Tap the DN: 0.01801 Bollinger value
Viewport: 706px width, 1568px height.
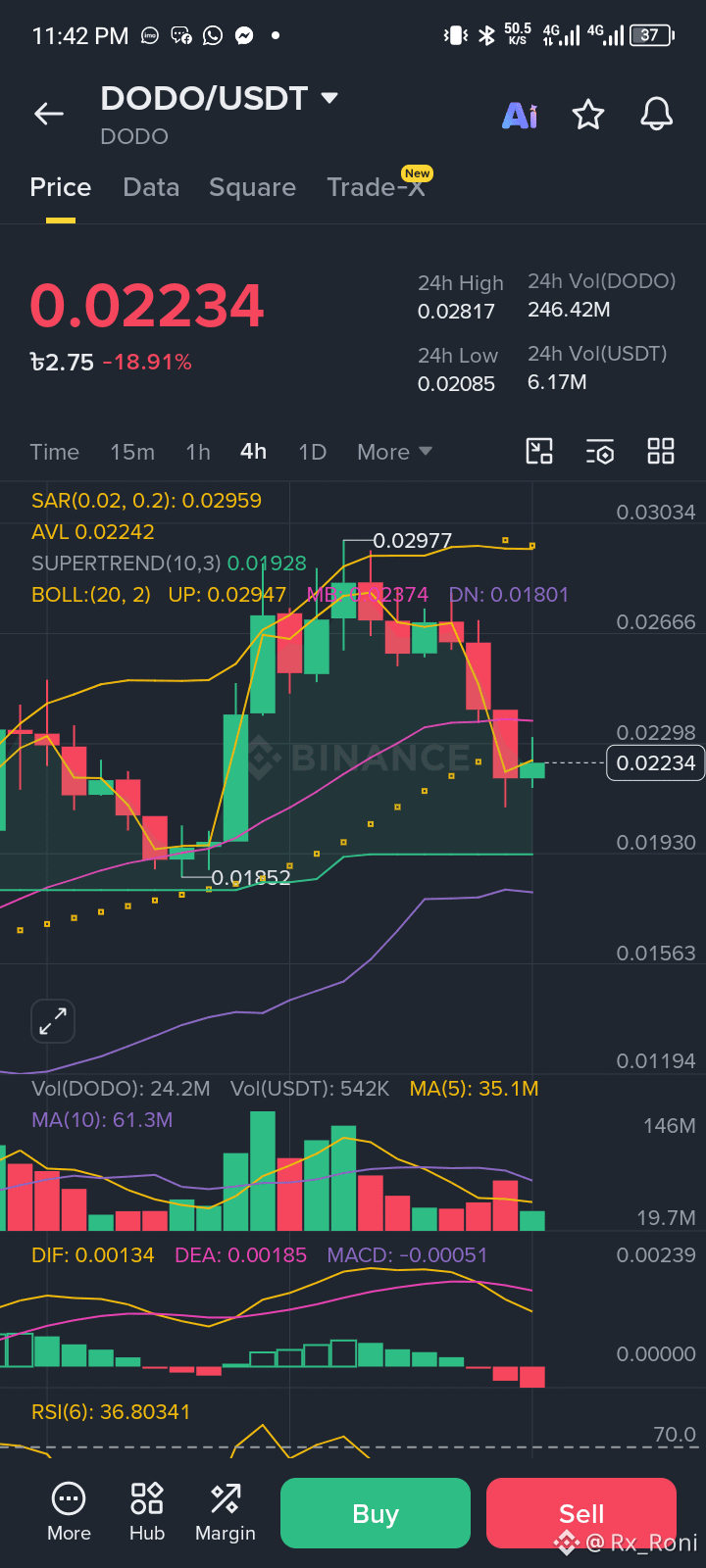509,595
